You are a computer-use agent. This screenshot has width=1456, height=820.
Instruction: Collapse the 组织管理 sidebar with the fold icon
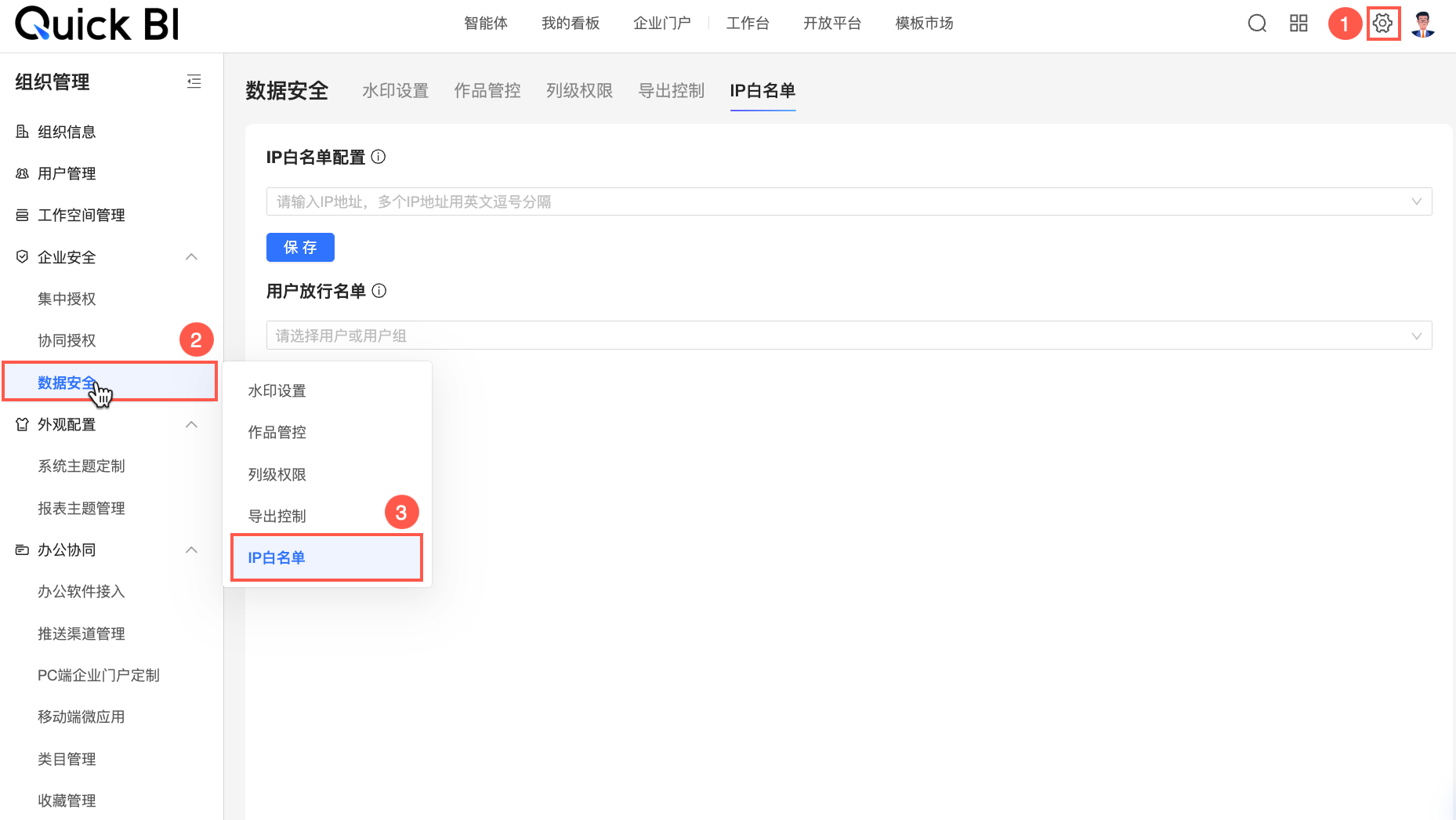[x=194, y=82]
